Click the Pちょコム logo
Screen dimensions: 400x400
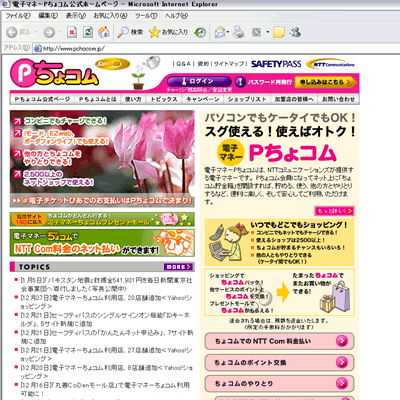(x=54, y=73)
